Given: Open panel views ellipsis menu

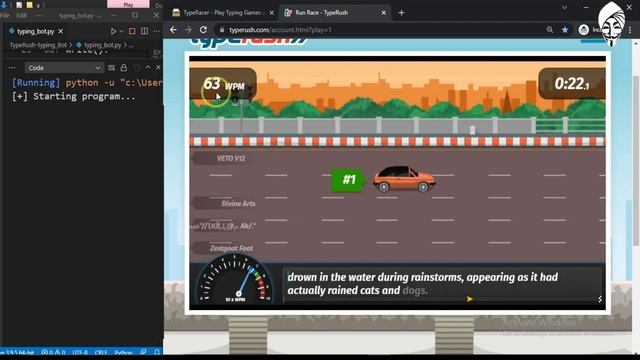Looking at the screenshot, I should [12, 68].
